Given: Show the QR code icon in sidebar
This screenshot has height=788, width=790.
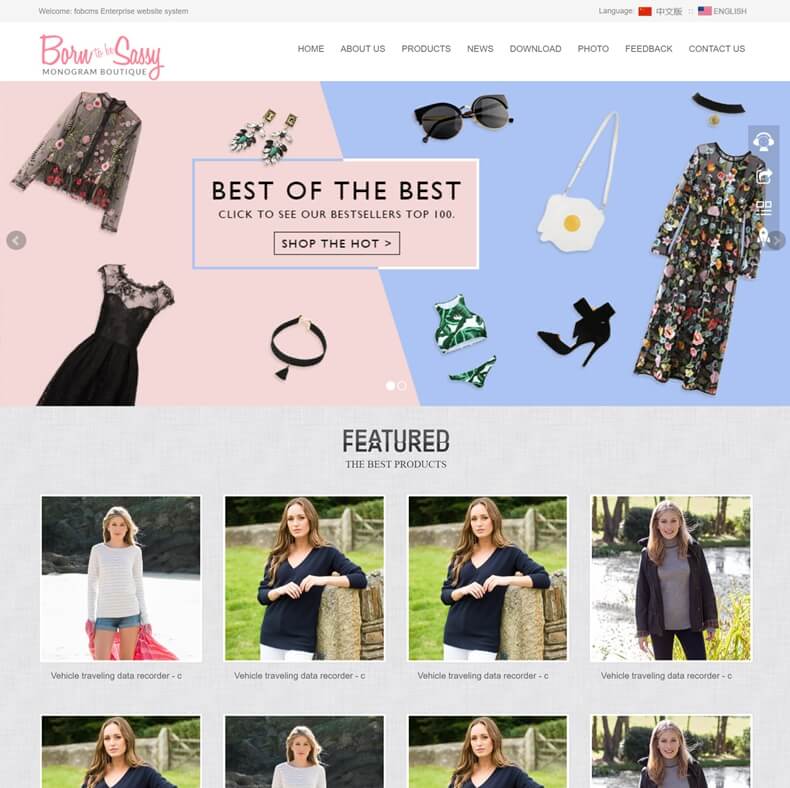Looking at the screenshot, I should click(x=763, y=208).
